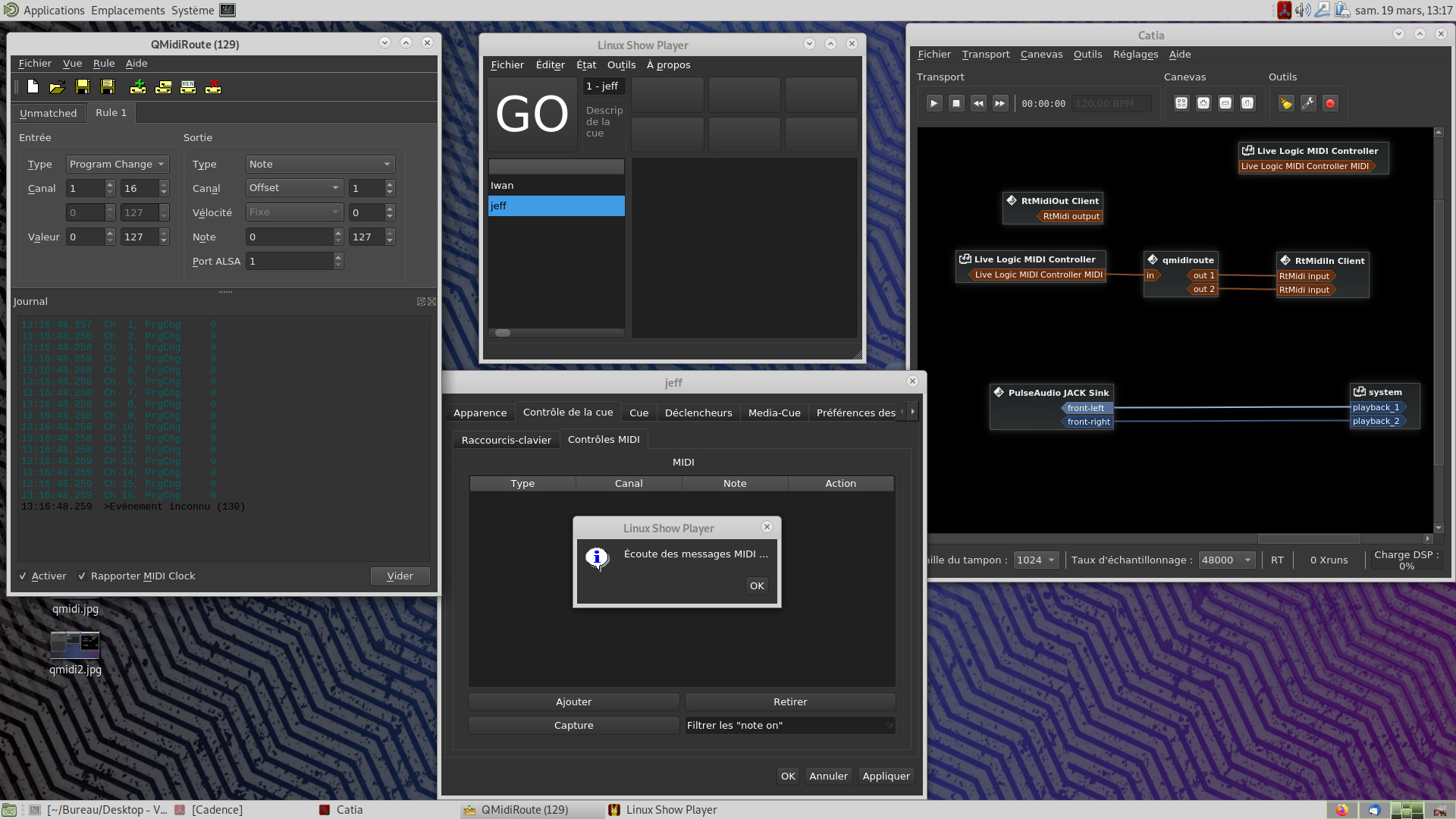Open the Canevas menu in Catia
1456x819 pixels.
coord(1041,55)
